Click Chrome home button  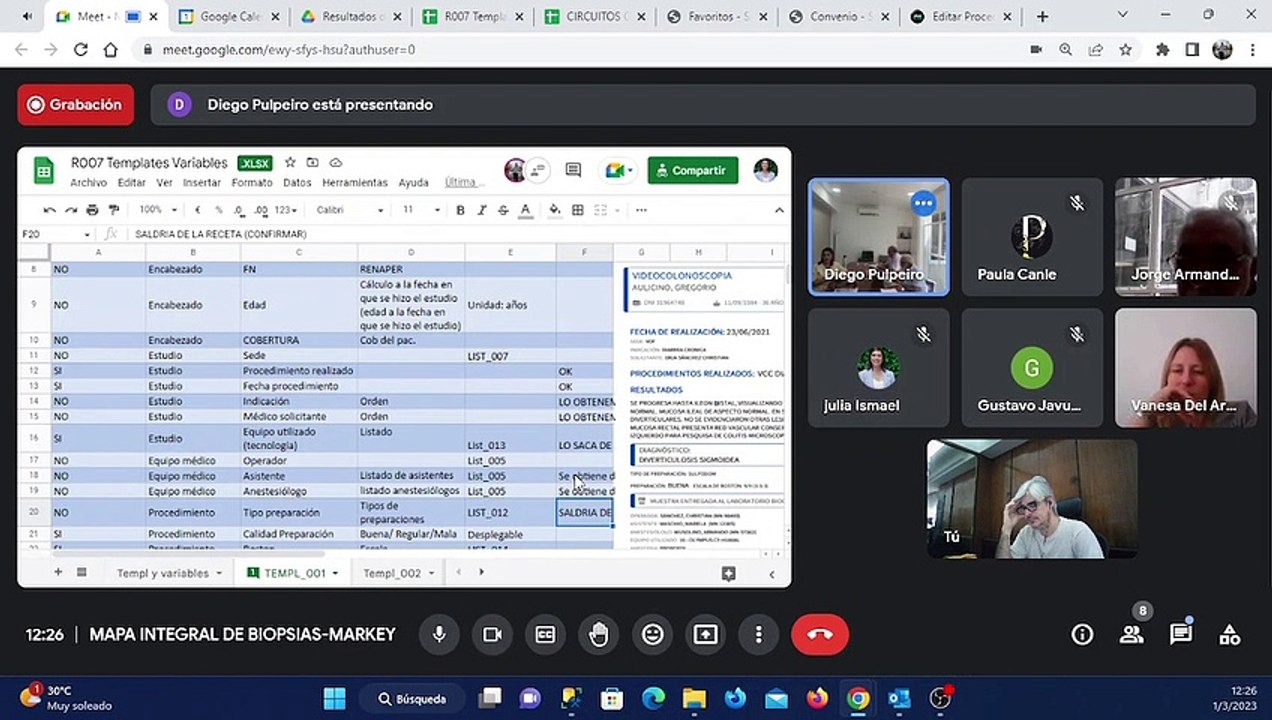click(x=110, y=49)
